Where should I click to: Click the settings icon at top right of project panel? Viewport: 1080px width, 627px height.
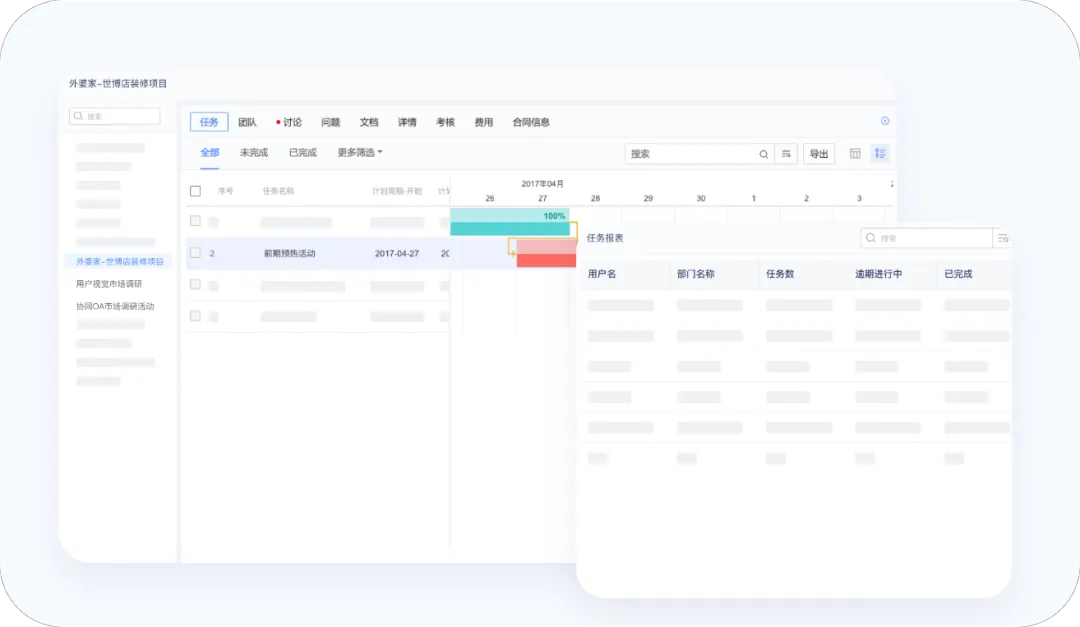click(x=884, y=121)
